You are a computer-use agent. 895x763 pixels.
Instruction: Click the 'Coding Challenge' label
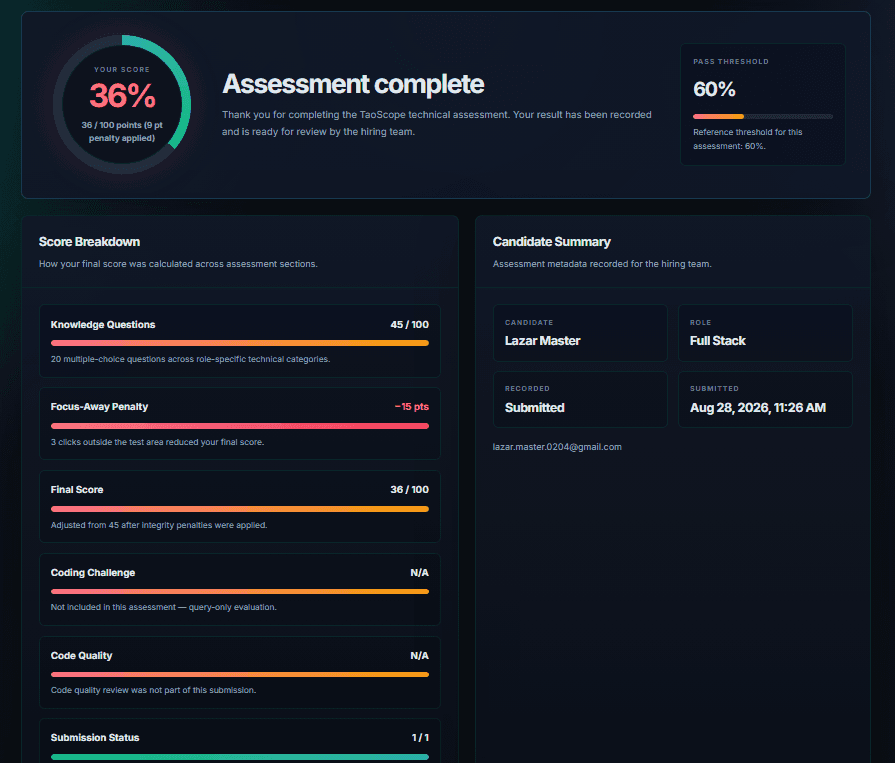[x=93, y=572]
